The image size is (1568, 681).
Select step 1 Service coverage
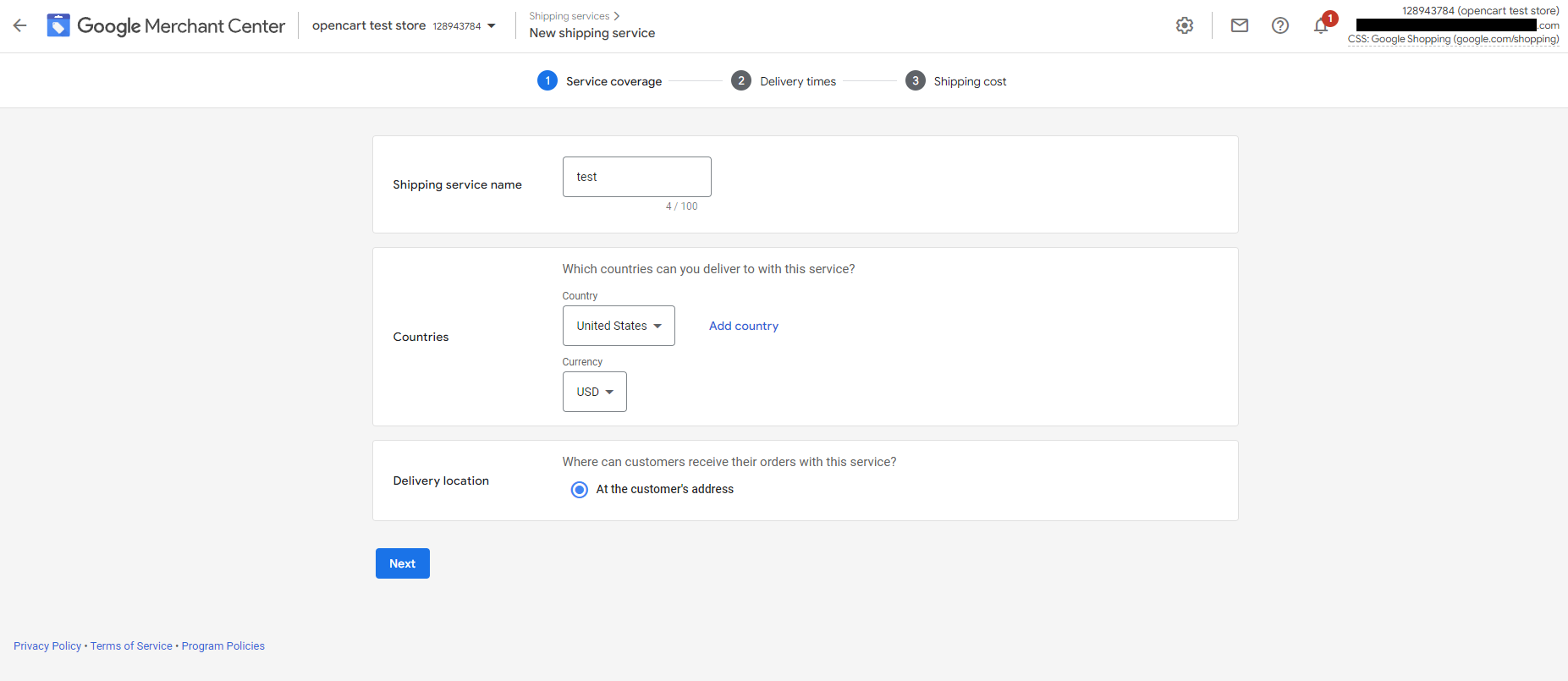click(600, 81)
